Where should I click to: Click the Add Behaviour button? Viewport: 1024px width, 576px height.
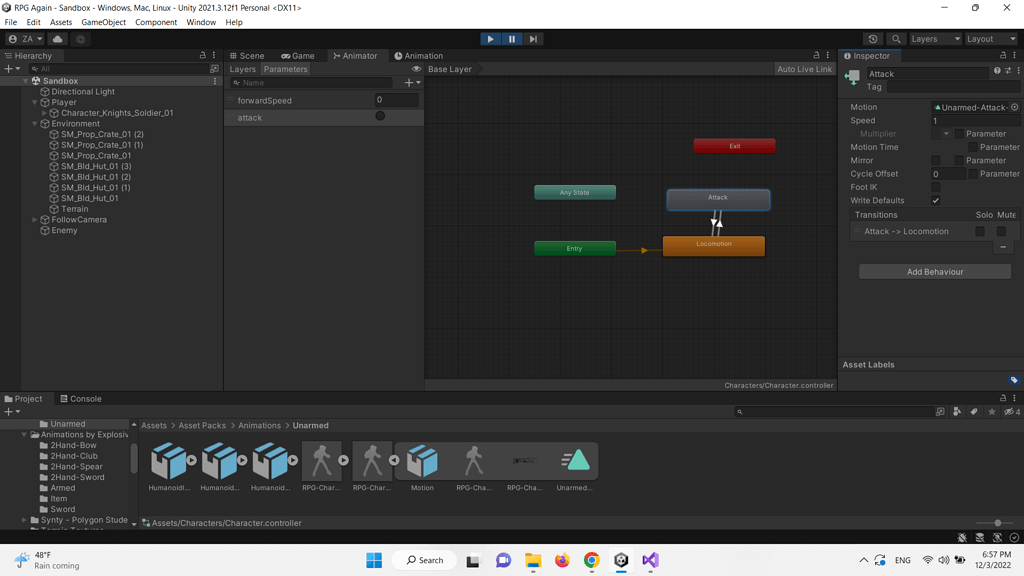(x=934, y=272)
